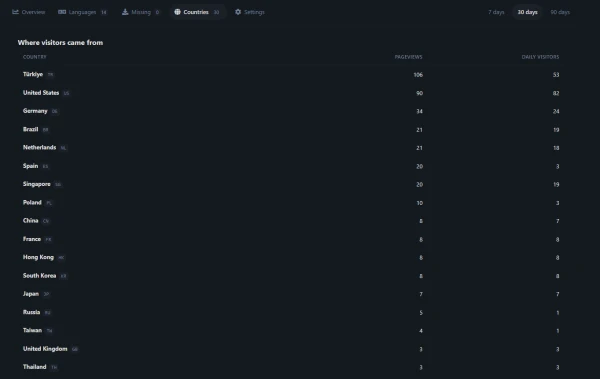
Task: Click the globe icon beside Countries
Action: click(x=177, y=12)
